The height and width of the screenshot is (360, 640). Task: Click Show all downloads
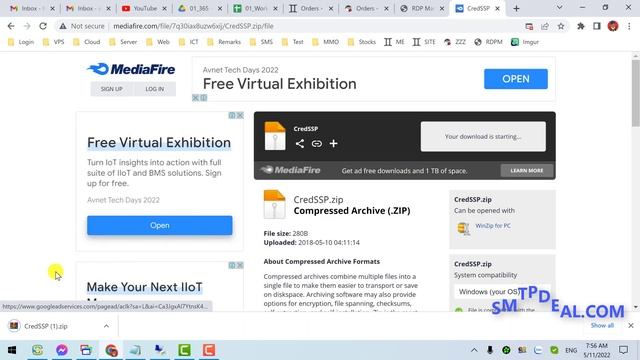tap(602, 325)
